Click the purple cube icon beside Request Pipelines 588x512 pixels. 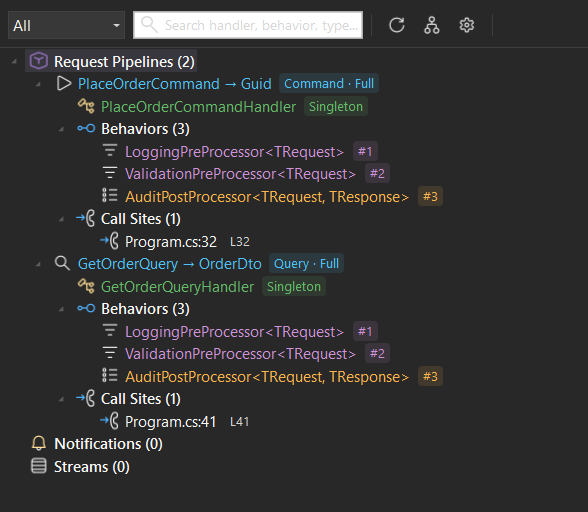39,61
